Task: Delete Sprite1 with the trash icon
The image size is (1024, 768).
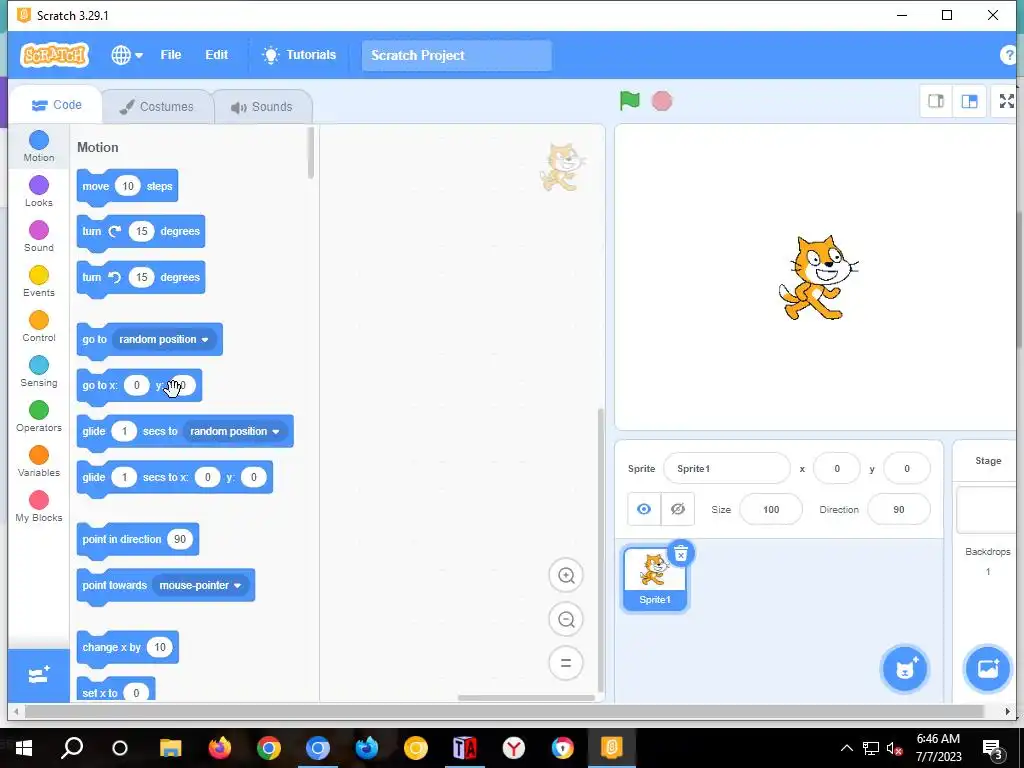Action: click(680, 554)
